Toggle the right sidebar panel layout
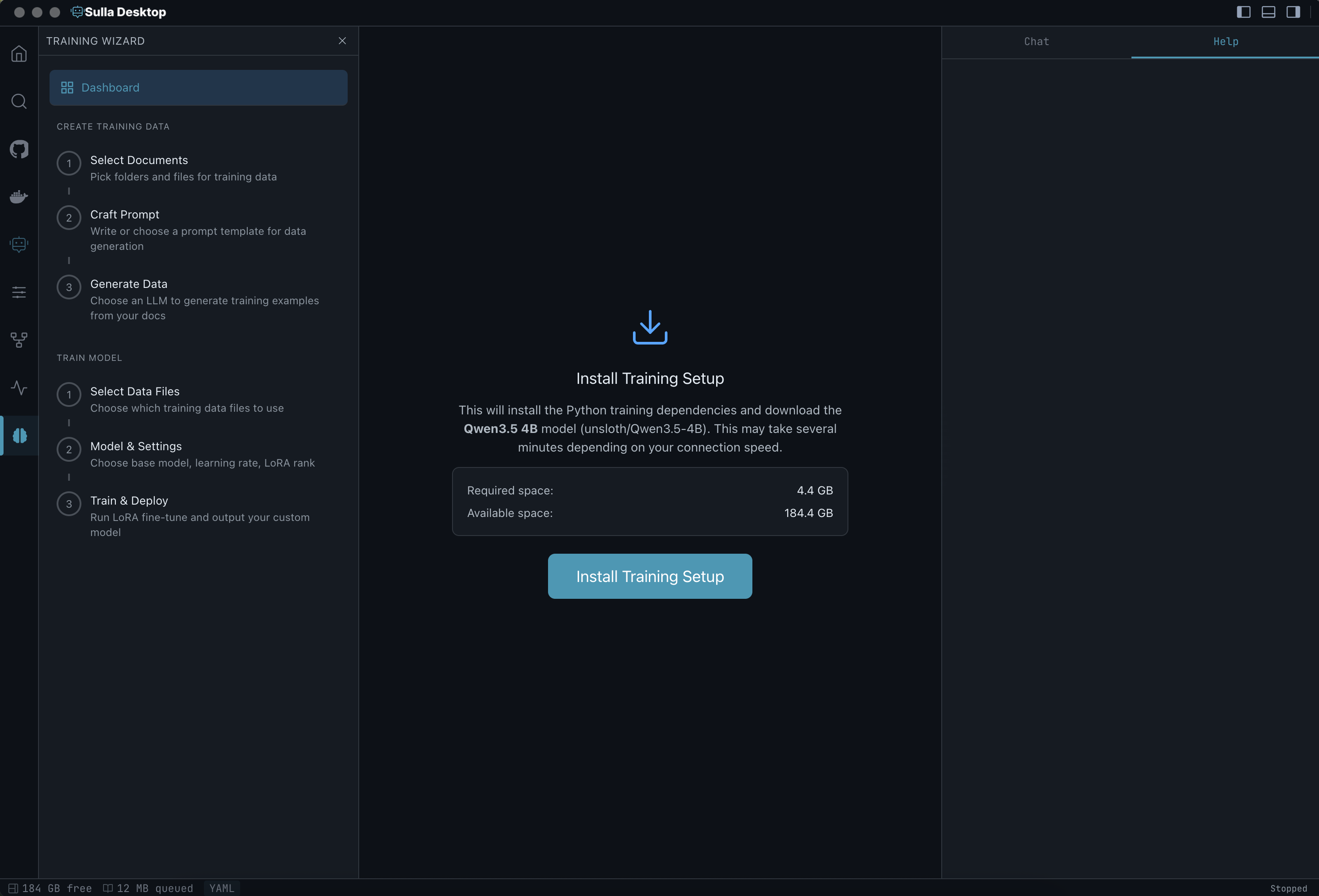1319x896 pixels. pos(1293,12)
